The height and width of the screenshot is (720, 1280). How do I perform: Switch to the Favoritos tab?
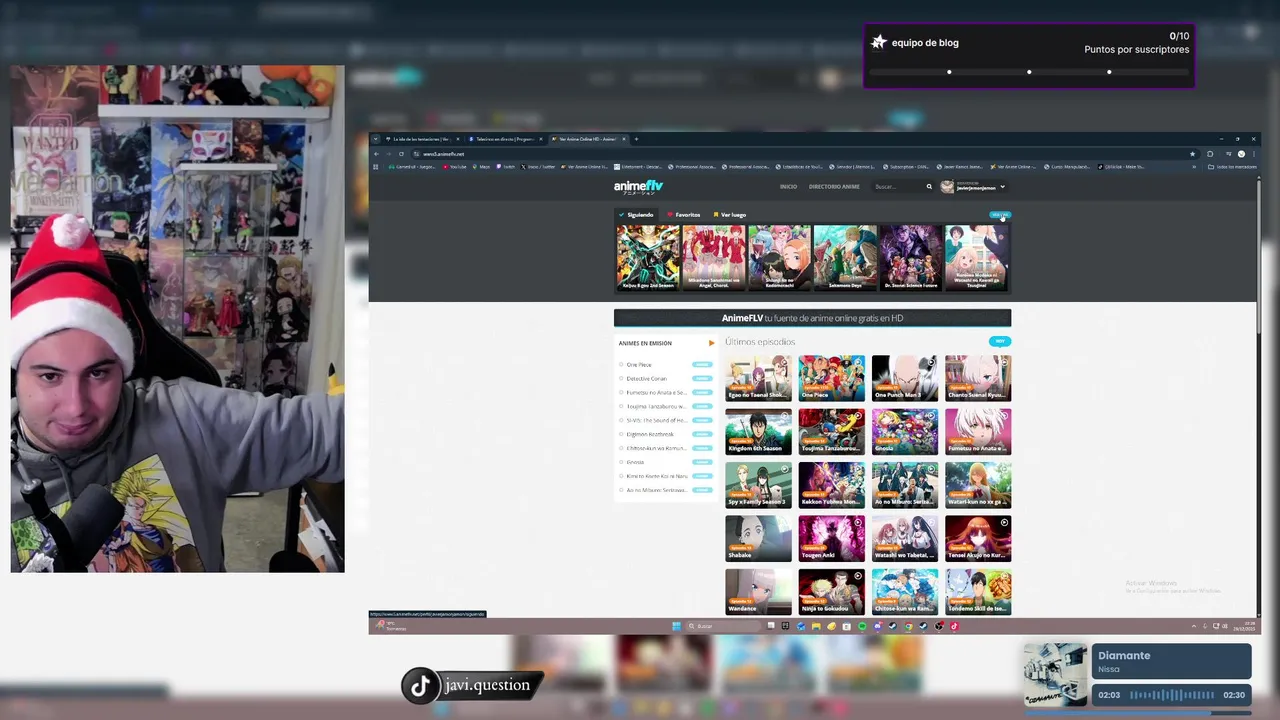pyautogui.click(x=684, y=215)
